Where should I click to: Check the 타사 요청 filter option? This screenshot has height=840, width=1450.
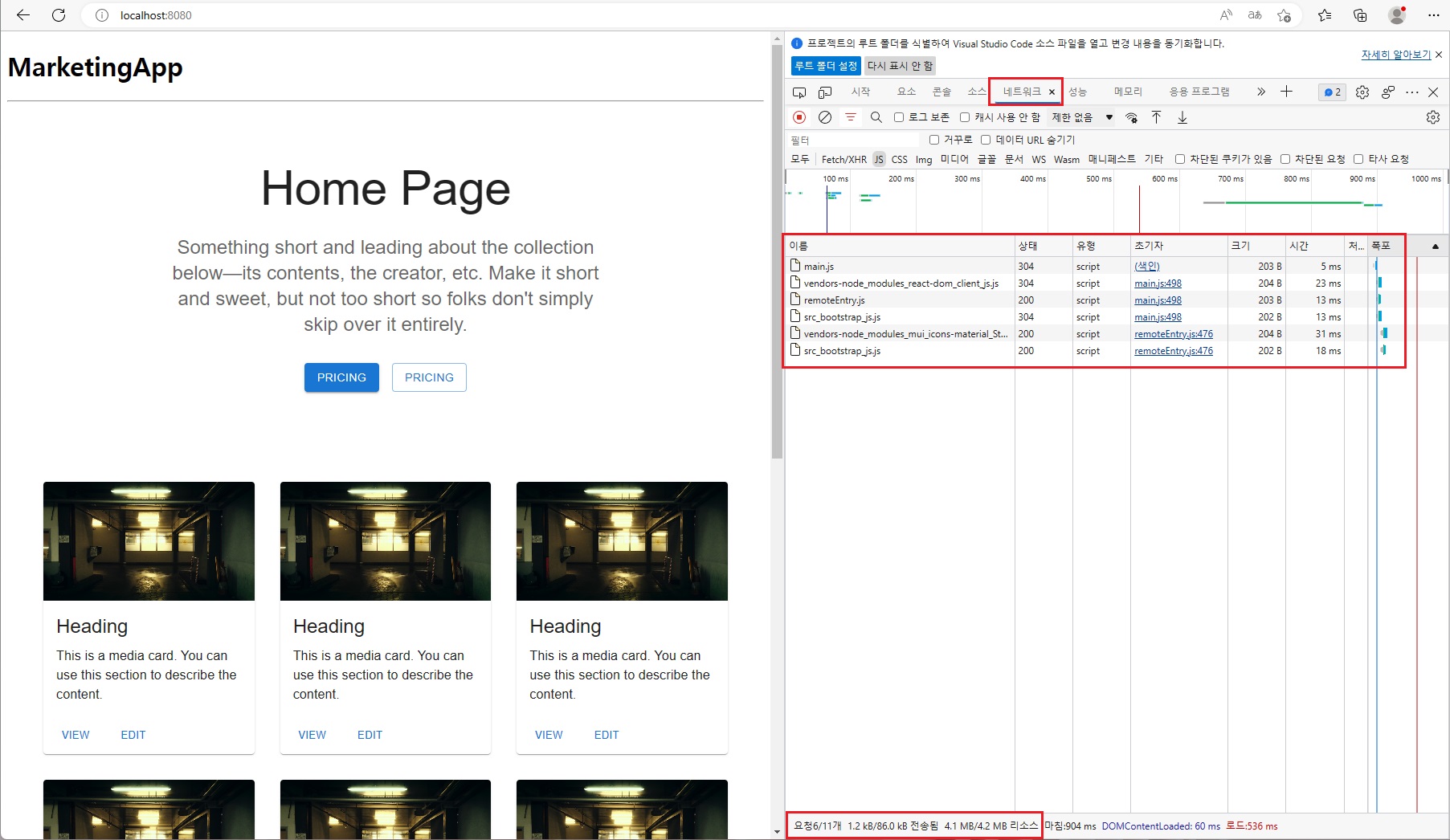pos(1358,159)
